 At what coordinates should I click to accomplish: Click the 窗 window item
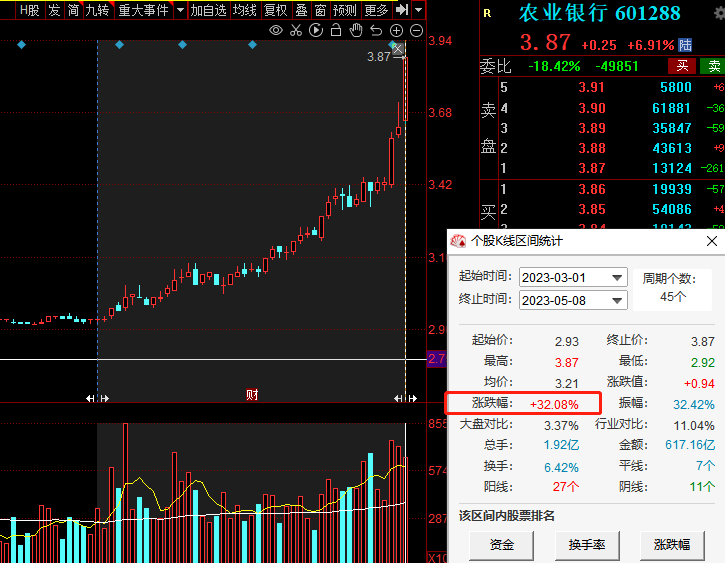click(x=320, y=10)
